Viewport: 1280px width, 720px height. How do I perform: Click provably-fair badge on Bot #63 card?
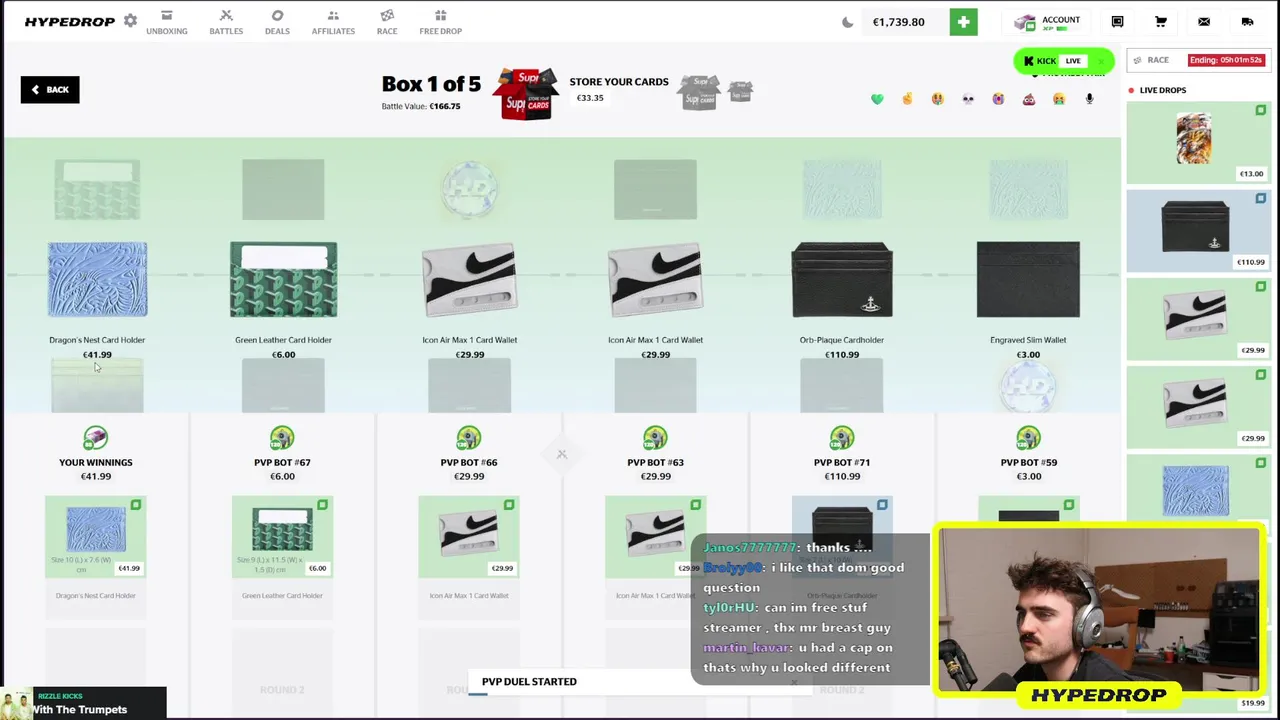point(696,505)
